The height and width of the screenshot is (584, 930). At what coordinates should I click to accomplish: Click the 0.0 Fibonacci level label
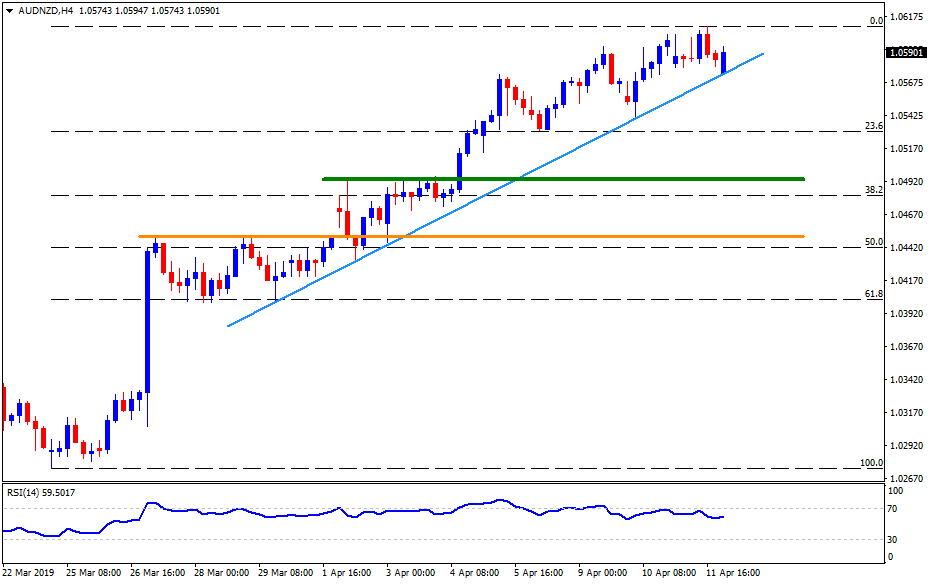[875, 21]
